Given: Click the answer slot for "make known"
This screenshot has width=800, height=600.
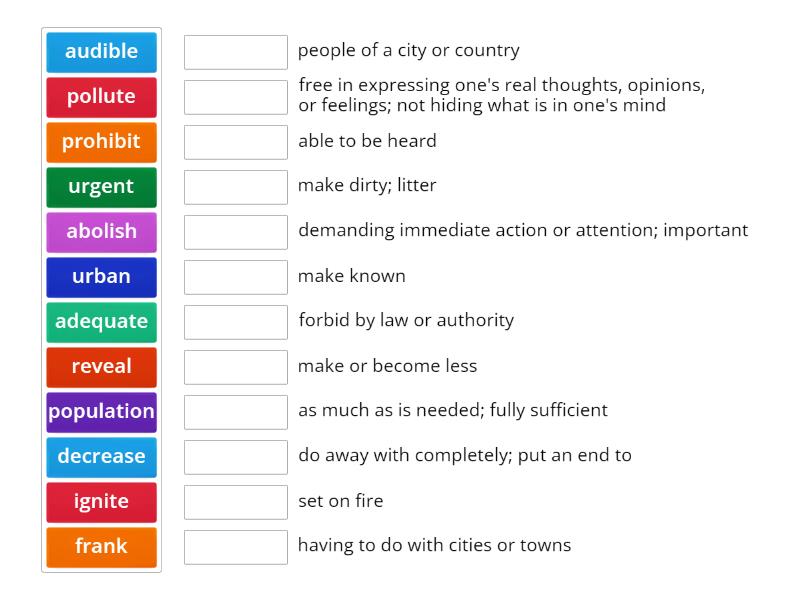Looking at the screenshot, I should 236,277.
